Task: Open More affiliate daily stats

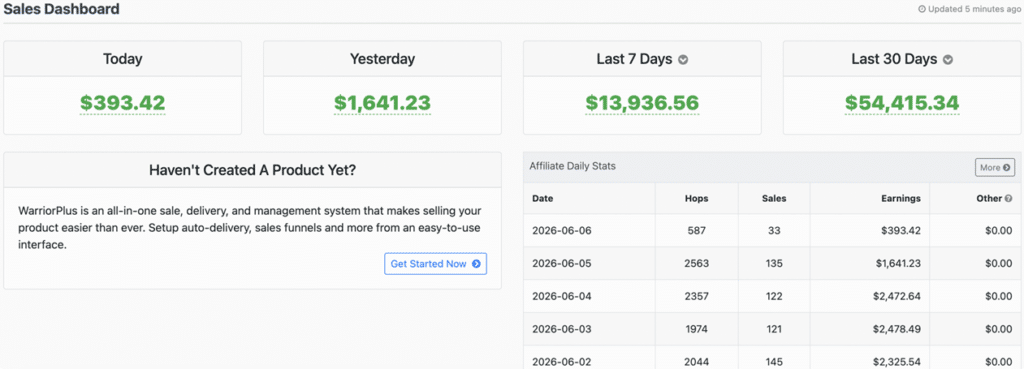Action: (x=995, y=167)
